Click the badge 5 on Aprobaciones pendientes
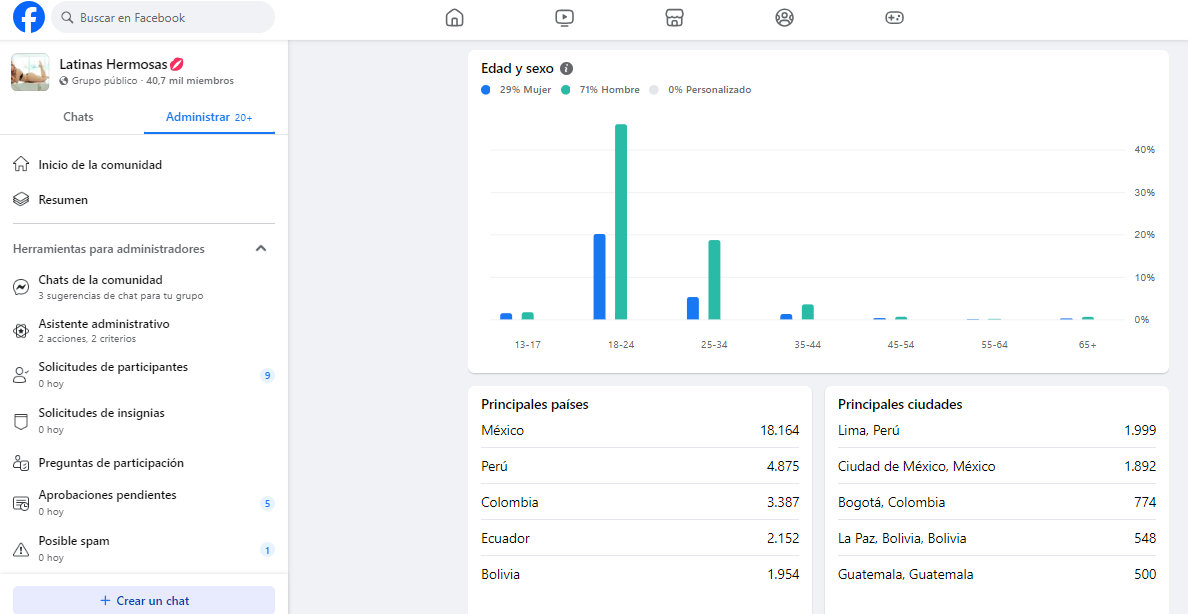Image resolution: width=1188 pixels, height=614 pixels. coord(267,503)
